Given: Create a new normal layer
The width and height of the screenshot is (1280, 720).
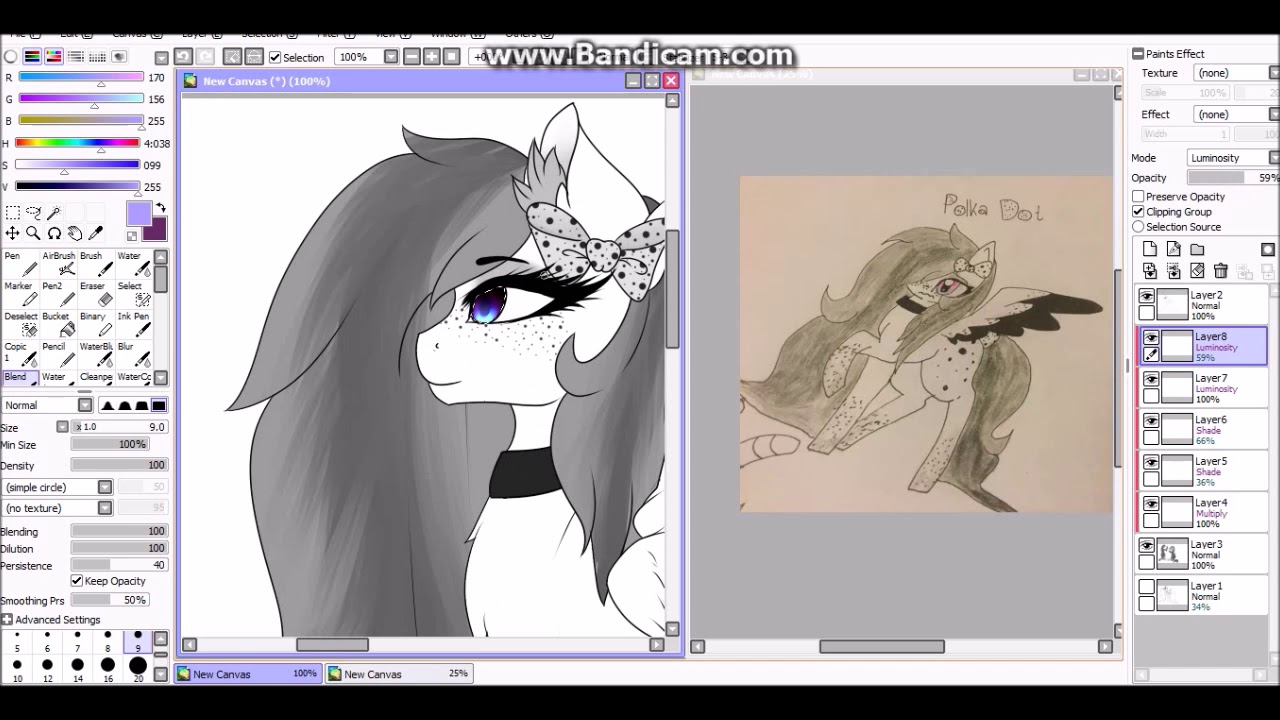Looking at the screenshot, I should click(x=1150, y=249).
